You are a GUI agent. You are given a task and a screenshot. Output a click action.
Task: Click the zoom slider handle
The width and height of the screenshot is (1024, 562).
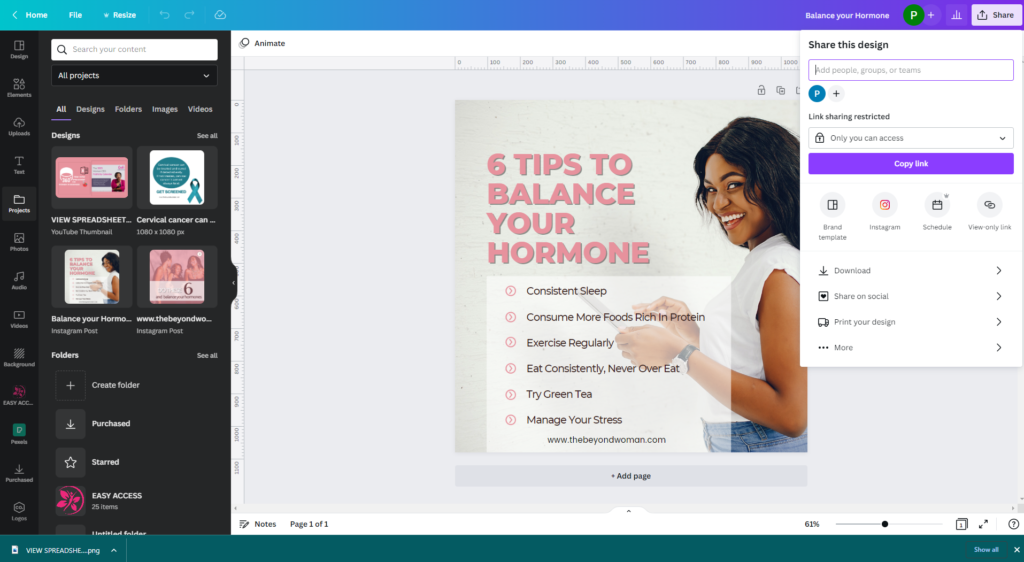click(884, 524)
